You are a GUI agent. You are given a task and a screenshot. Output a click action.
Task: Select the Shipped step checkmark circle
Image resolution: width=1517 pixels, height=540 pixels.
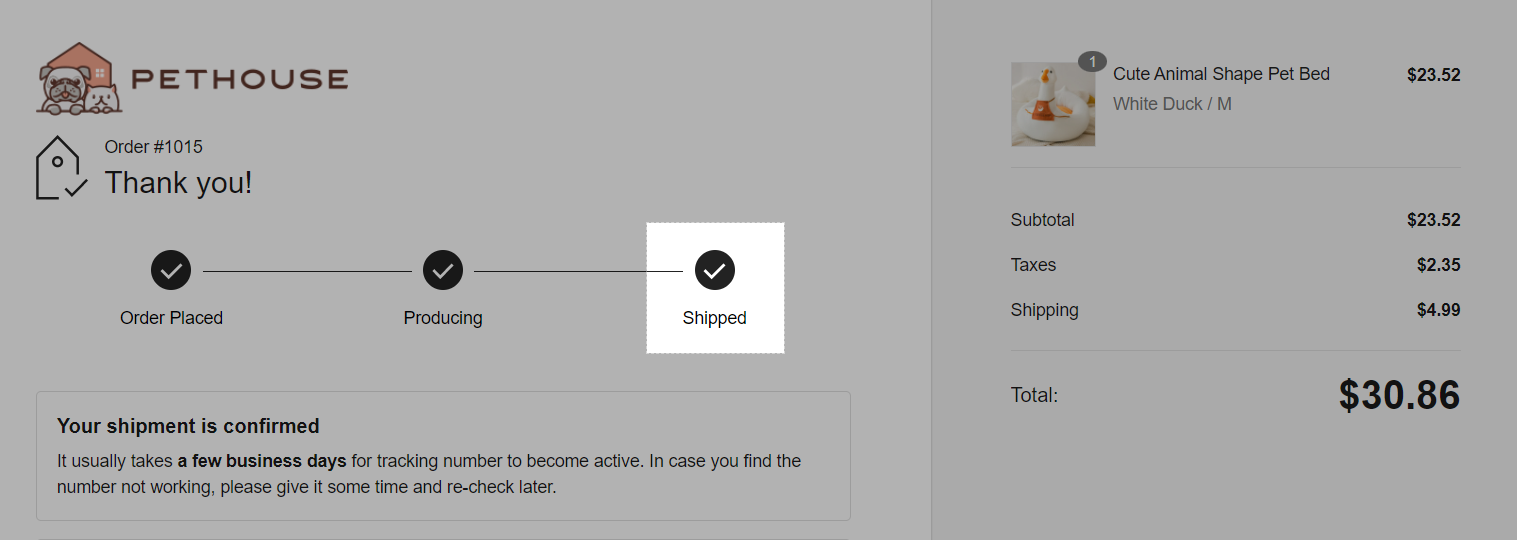[x=715, y=270]
